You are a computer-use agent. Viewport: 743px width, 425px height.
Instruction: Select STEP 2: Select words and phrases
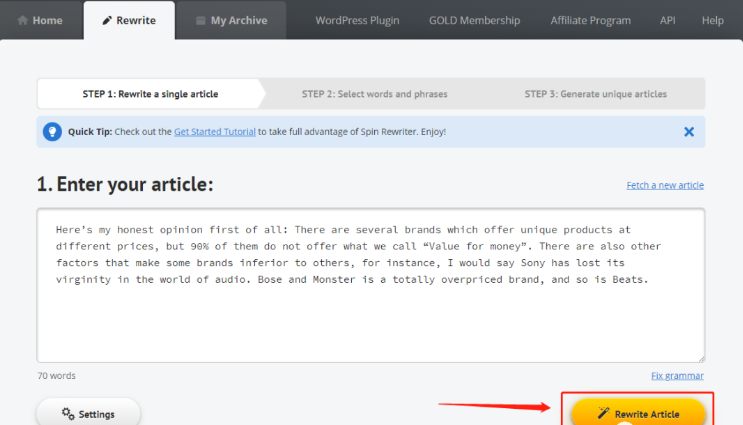point(374,94)
